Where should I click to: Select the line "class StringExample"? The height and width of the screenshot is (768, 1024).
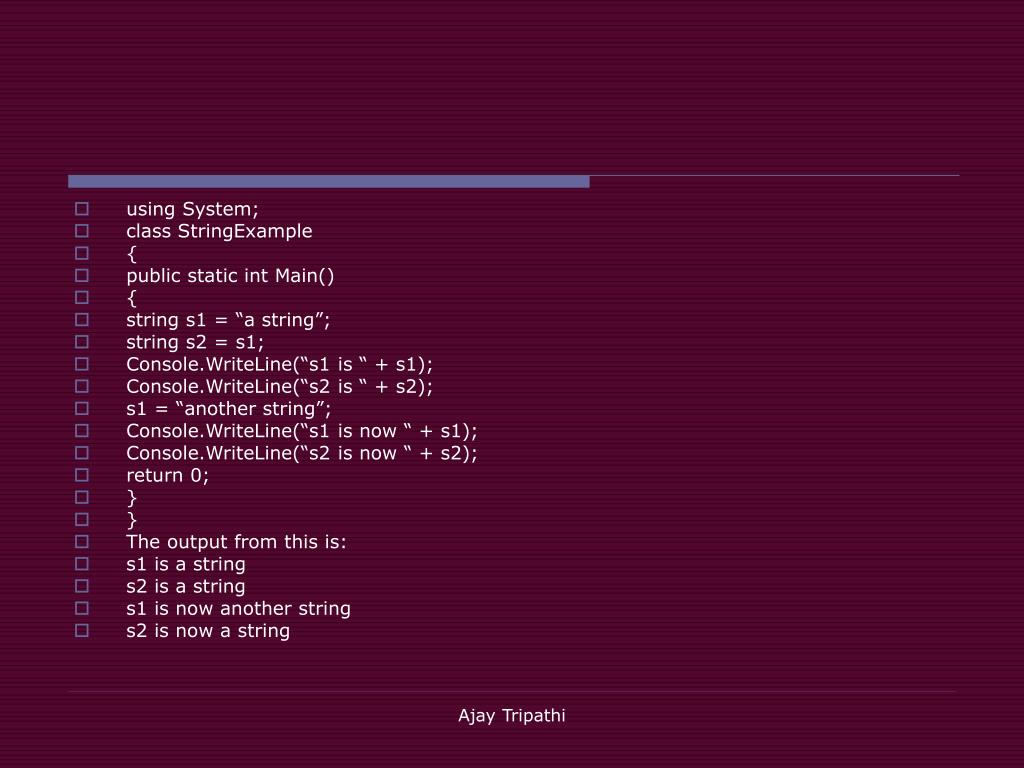click(x=219, y=232)
